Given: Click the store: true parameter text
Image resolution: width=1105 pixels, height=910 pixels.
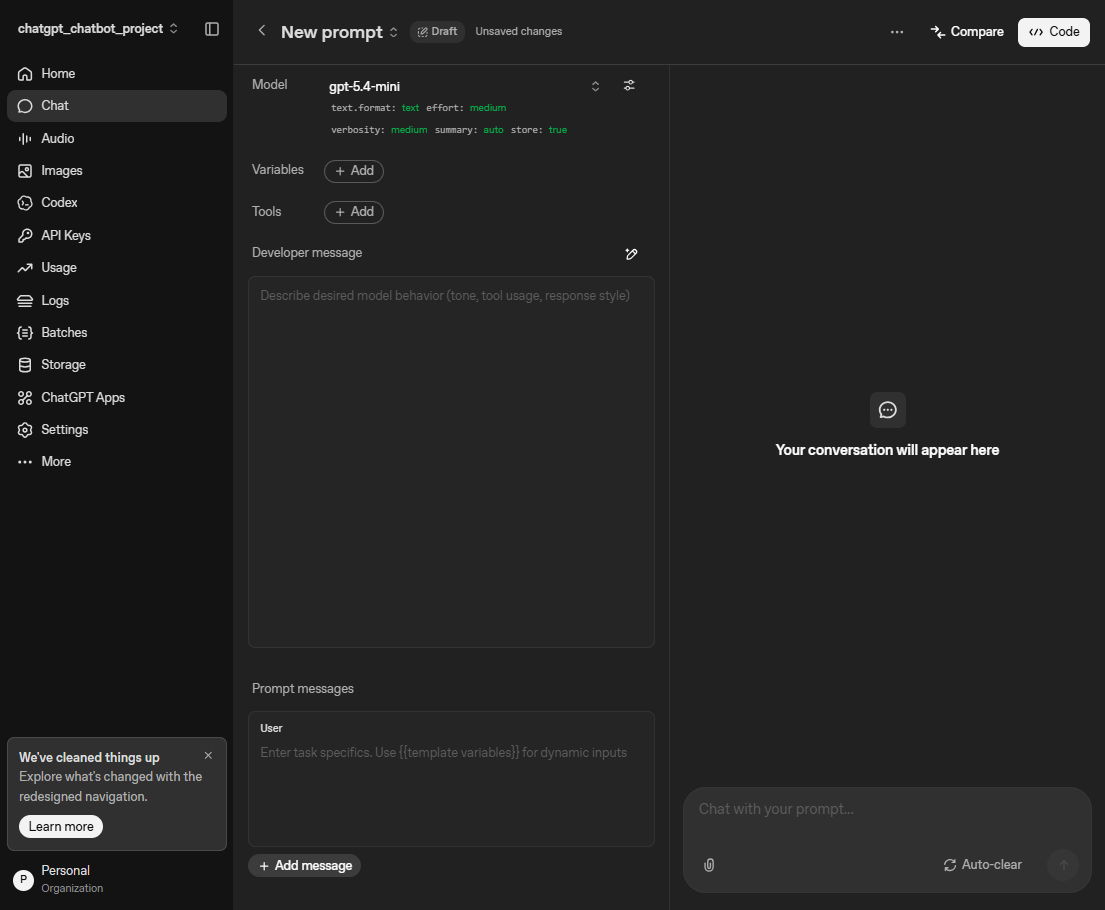Looking at the screenshot, I should (x=538, y=130).
